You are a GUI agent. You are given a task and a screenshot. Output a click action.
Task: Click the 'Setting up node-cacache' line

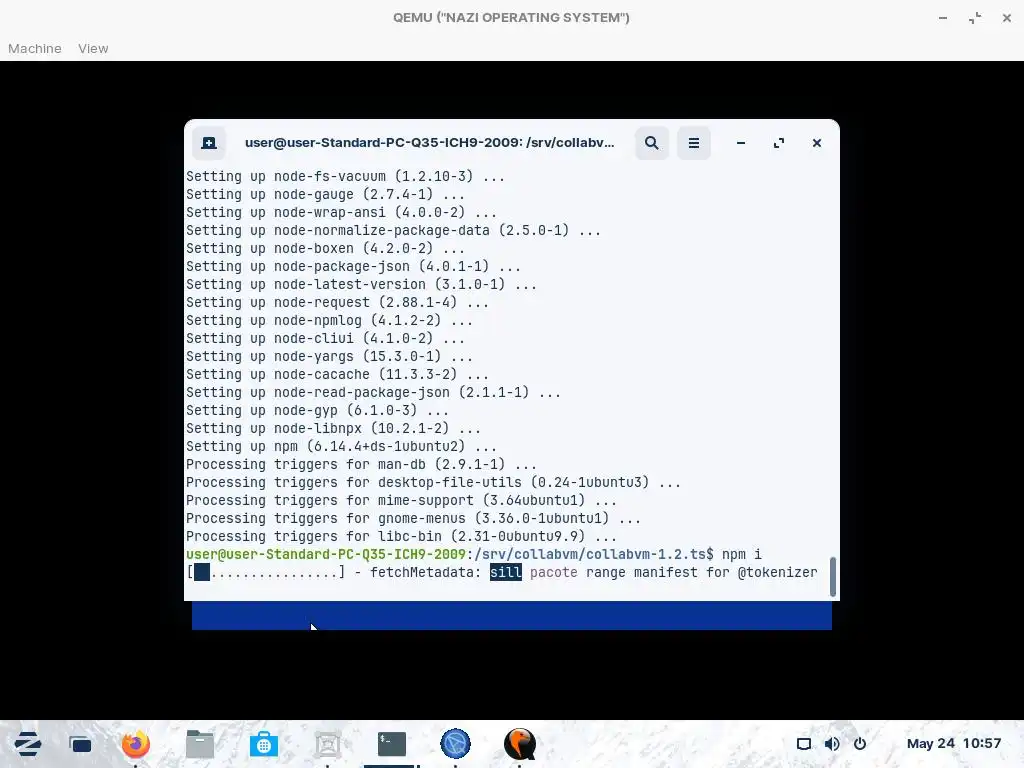338,374
